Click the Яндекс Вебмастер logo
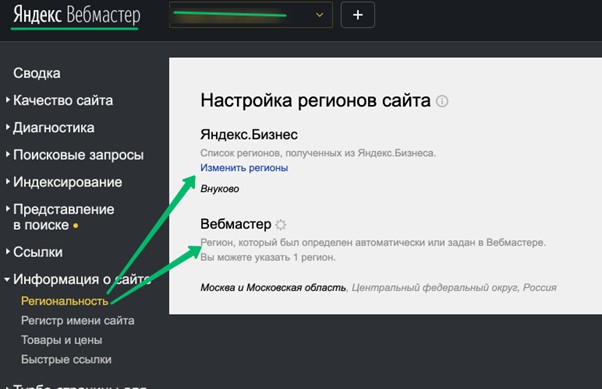 77,15
